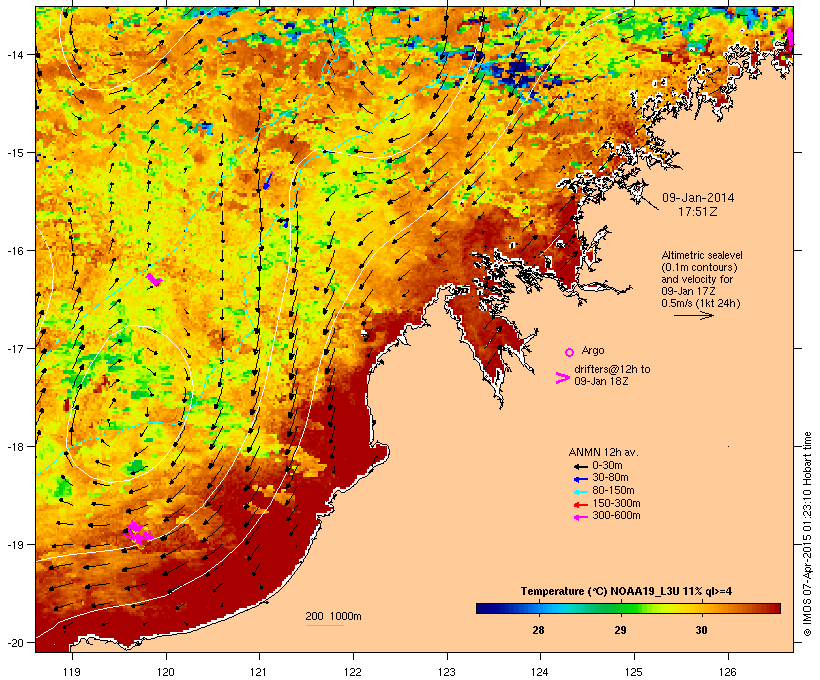Click the 0.5m/s (1kt 24h) label

pyautogui.click(x=701, y=303)
